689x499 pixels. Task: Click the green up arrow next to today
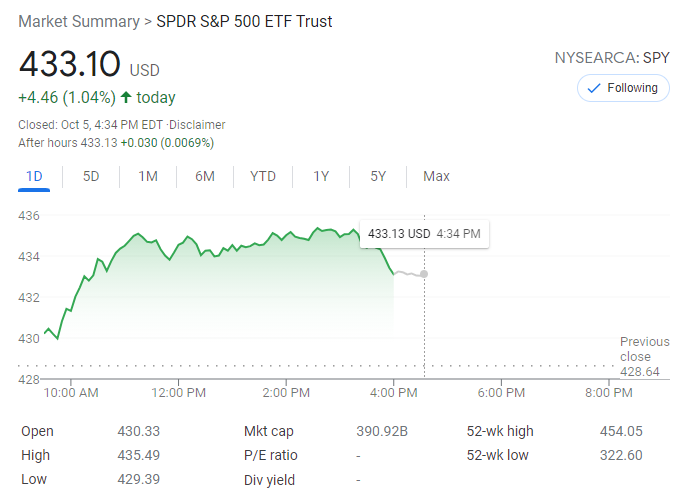pyautogui.click(x=126, y=98)
